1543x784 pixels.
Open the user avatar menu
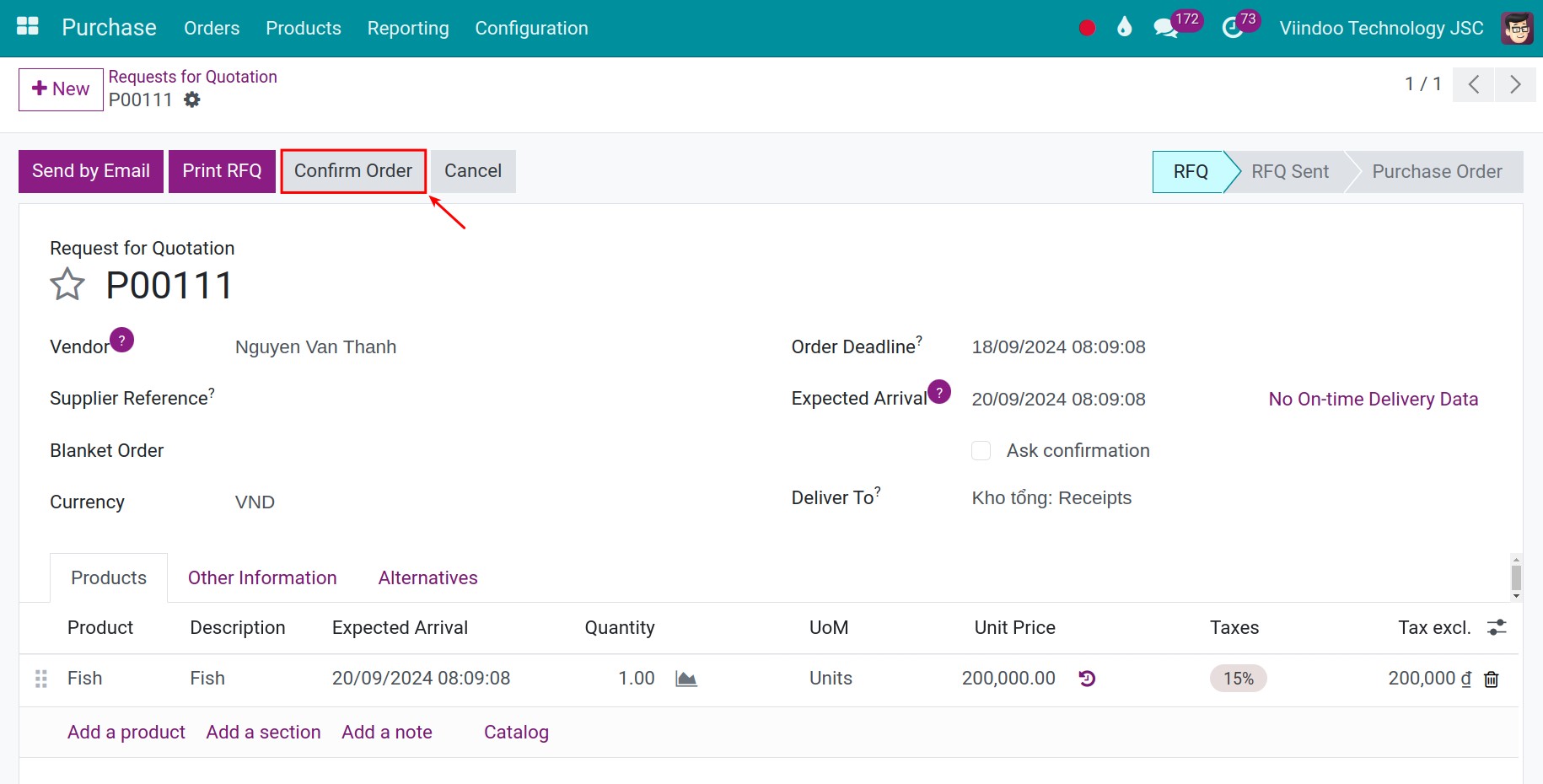pyautogui.click(x=1517, y=28)
